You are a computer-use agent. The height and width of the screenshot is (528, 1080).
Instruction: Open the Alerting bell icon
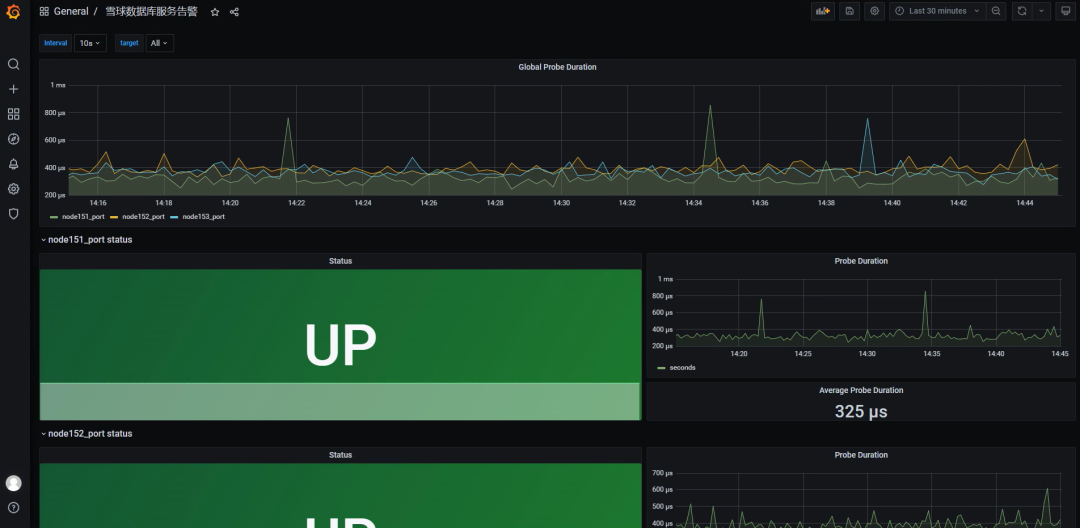coord(13,164)
